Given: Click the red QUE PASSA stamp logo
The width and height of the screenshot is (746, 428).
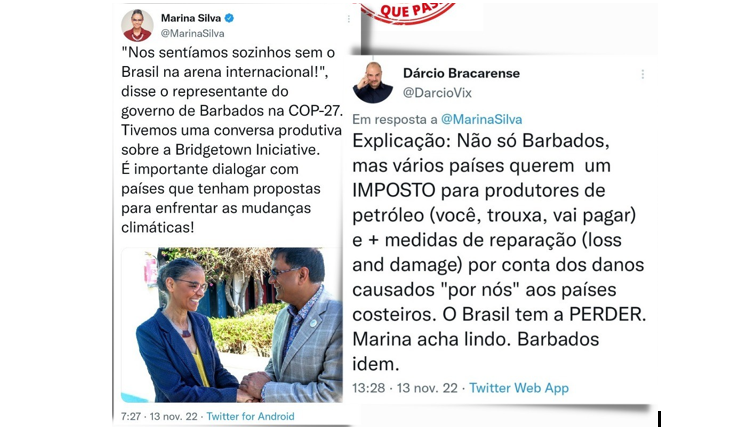Looking at the screenshot, I should pos(408,12).
